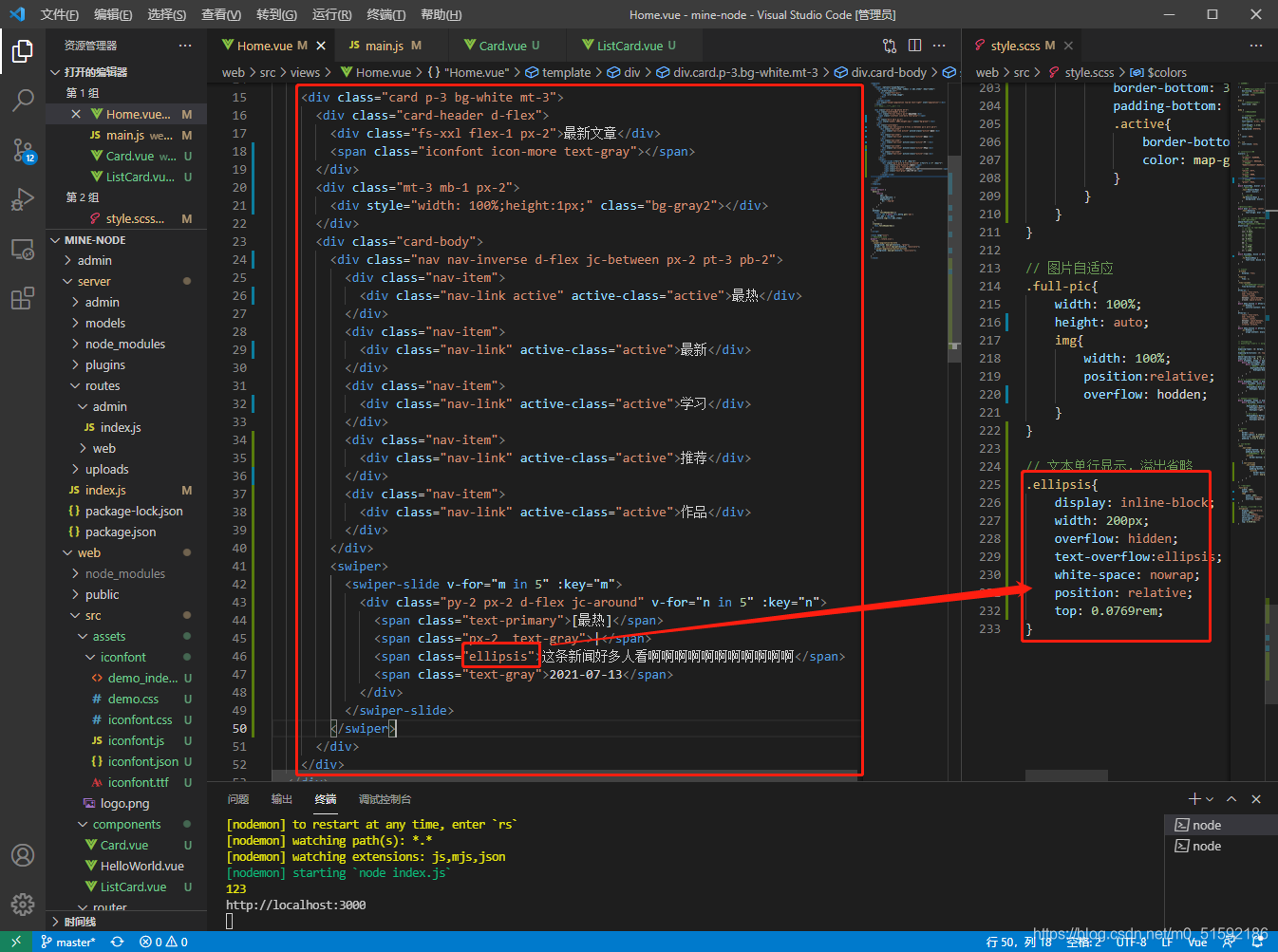Expand the node_modules folder under server

pyautogui.click(x=124, y=344)
